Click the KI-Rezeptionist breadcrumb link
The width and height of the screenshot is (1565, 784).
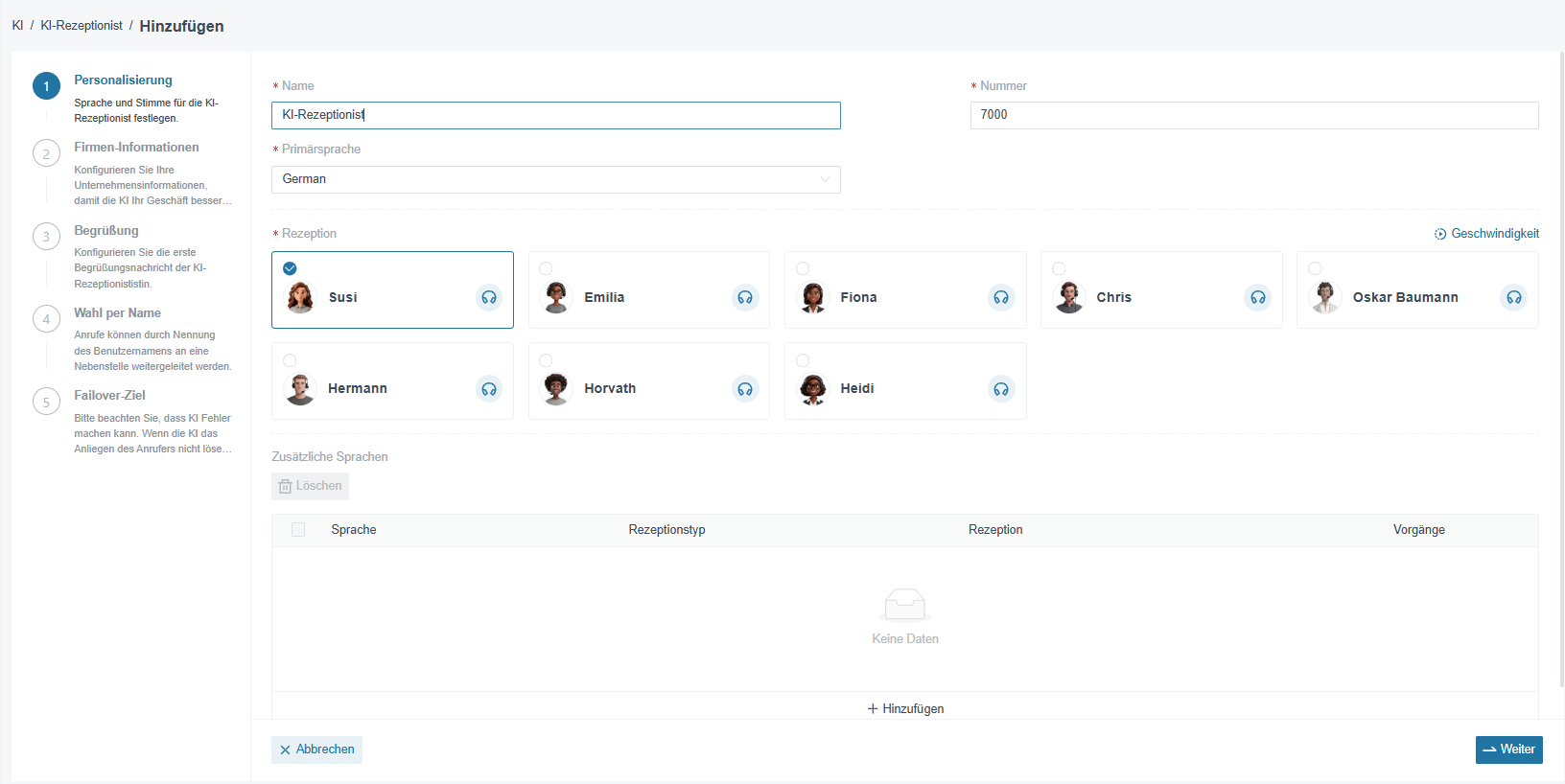82,26
